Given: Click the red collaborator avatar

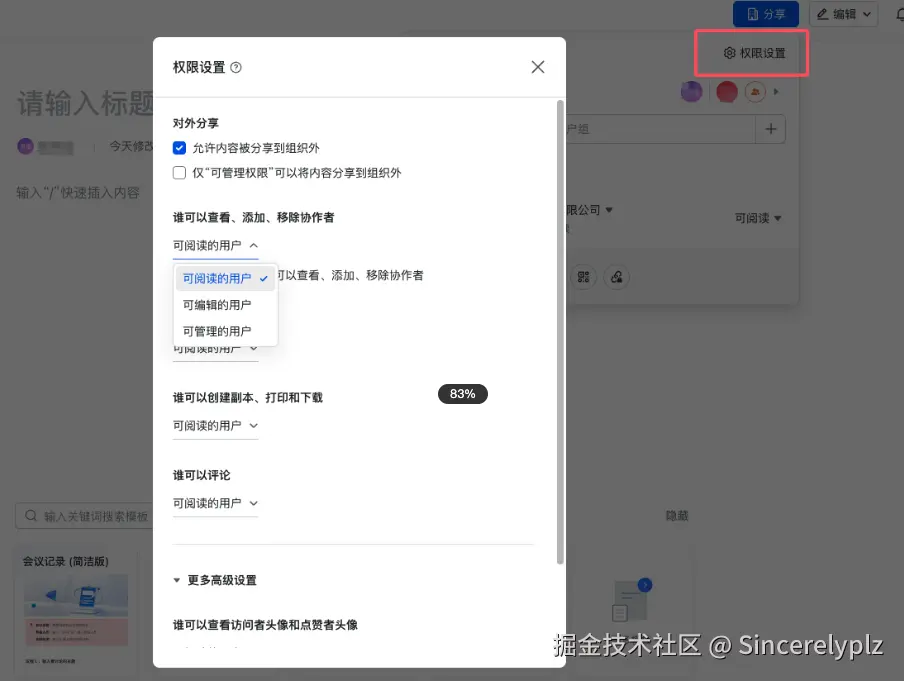Looking at the screenshot, I should point(726,91).
